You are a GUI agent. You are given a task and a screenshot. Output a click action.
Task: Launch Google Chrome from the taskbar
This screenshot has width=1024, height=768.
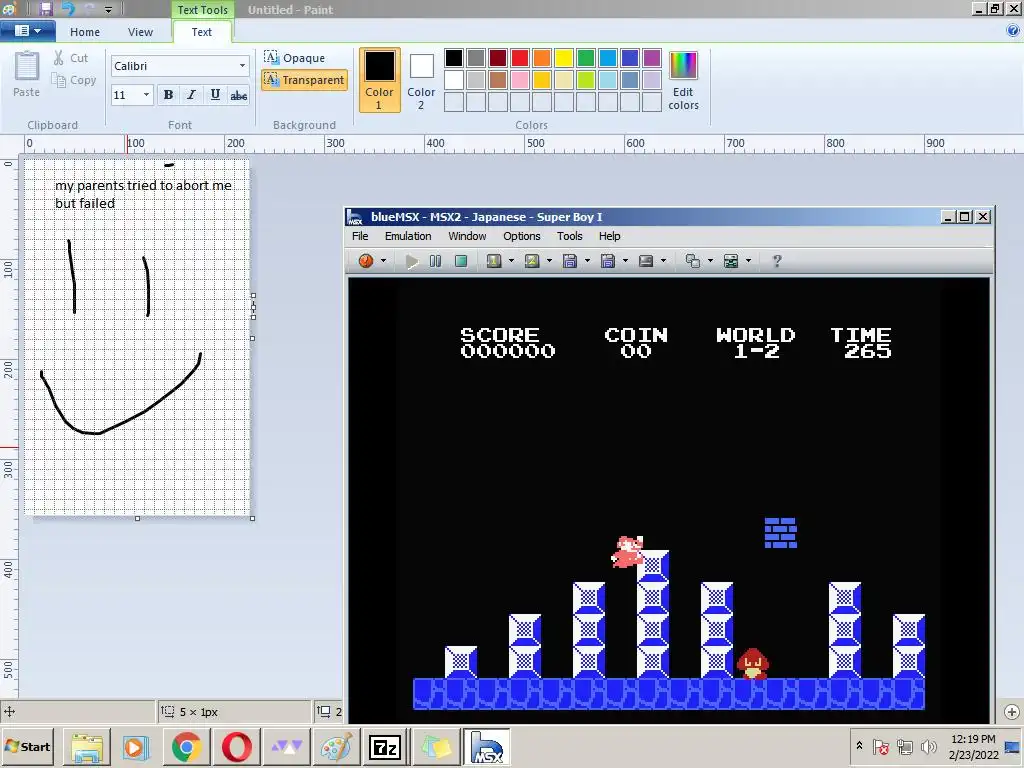186,747
